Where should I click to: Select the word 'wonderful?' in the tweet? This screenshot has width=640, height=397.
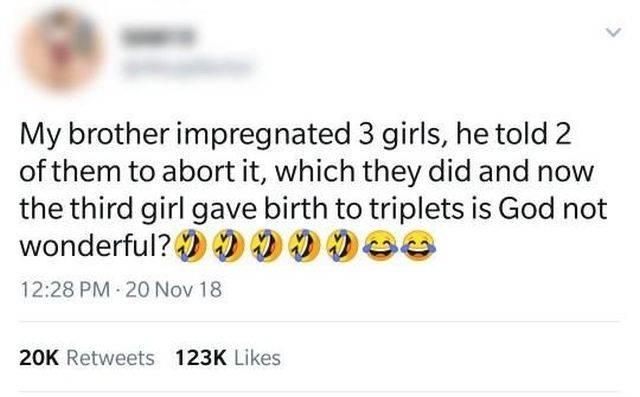[x=96, y=246]
